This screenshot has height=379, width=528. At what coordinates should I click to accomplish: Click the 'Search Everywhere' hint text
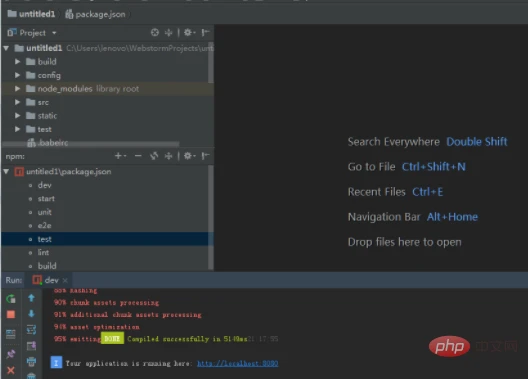click(x=394, y=142)
